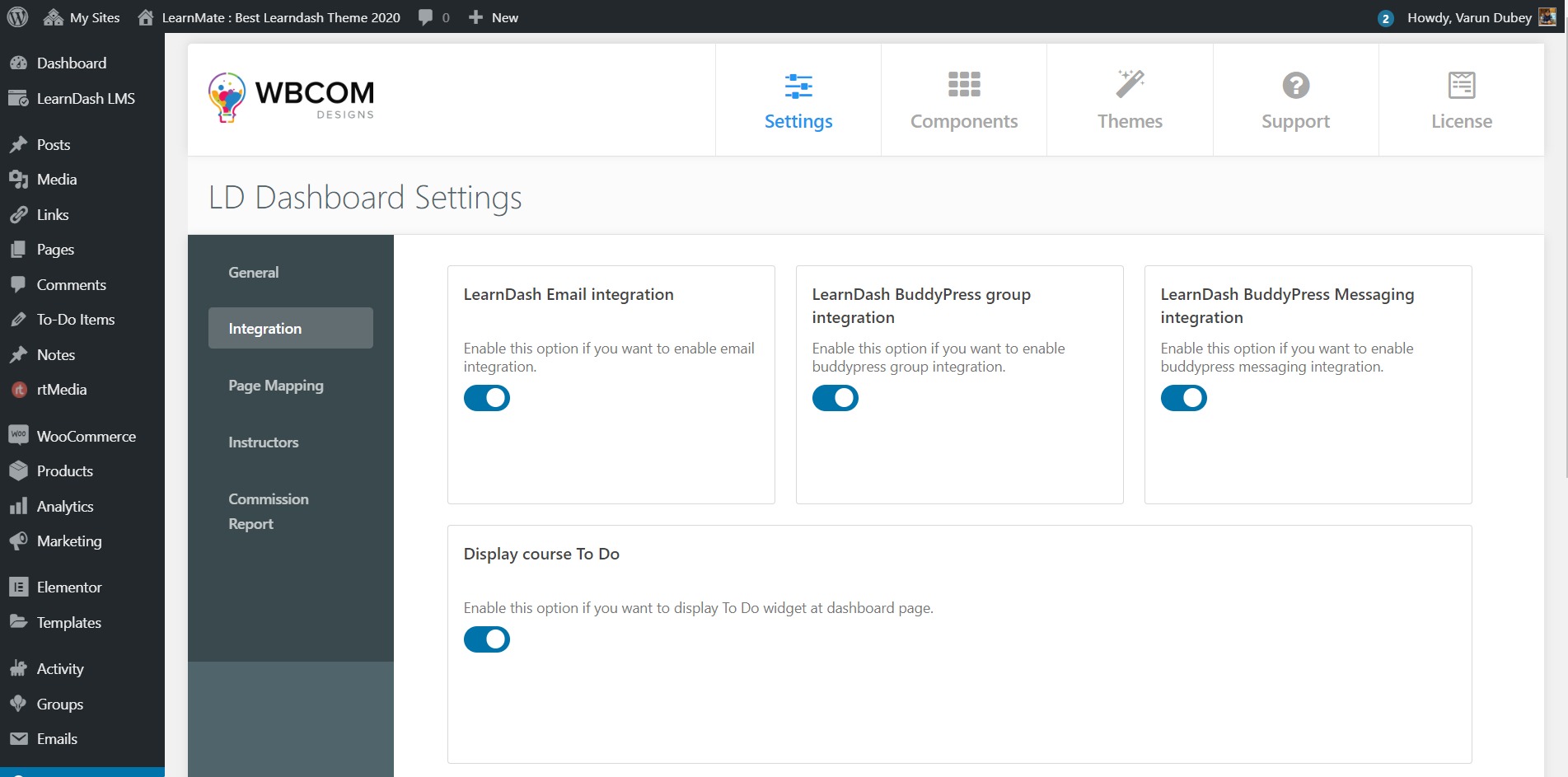The width and height of the screenshot is (1568, 777).
Task: Toggle BuddyPress Messaging integration switch
Action: (1184, 398)
